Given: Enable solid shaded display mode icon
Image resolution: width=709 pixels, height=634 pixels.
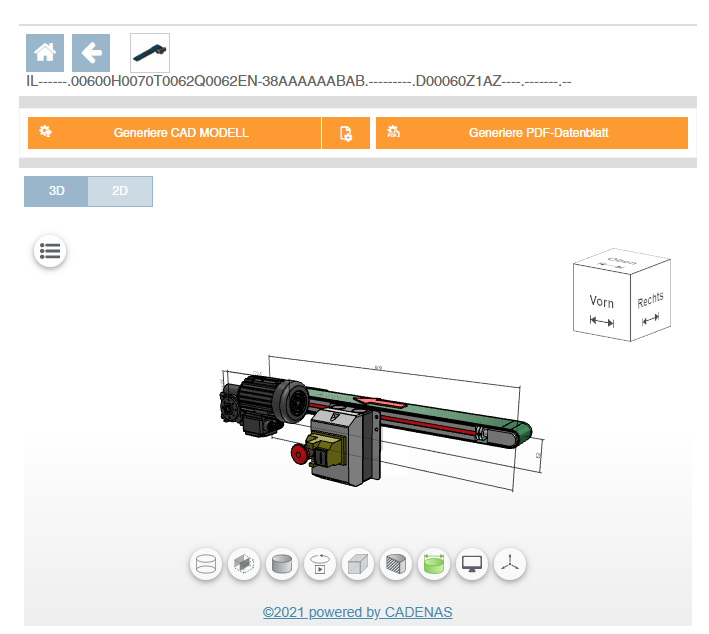Looking at the screenshot, I should pyautogui.click(x=282, y=564).
